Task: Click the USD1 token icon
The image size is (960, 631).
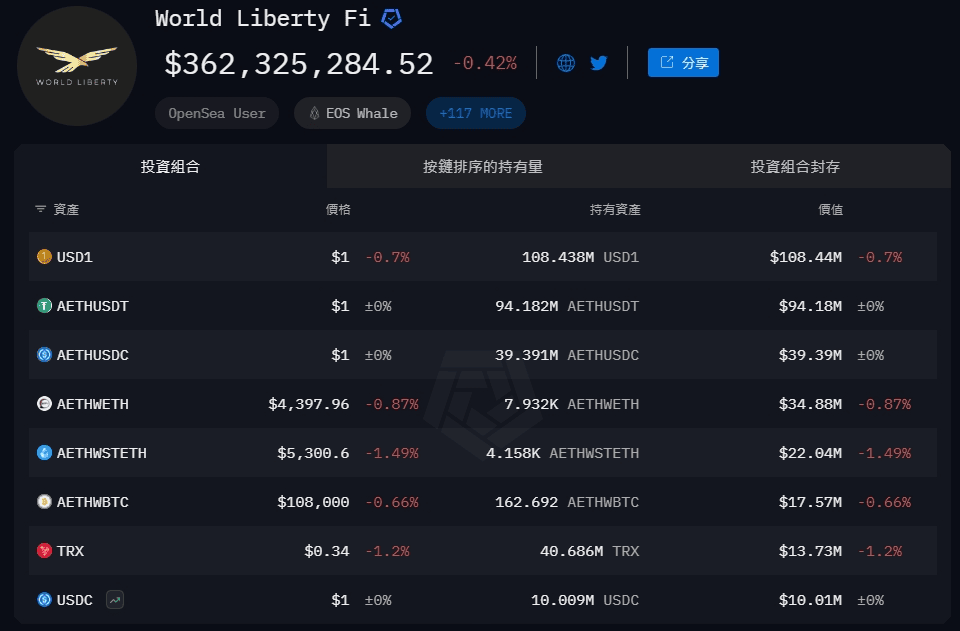Action: [x=44, y=257]
